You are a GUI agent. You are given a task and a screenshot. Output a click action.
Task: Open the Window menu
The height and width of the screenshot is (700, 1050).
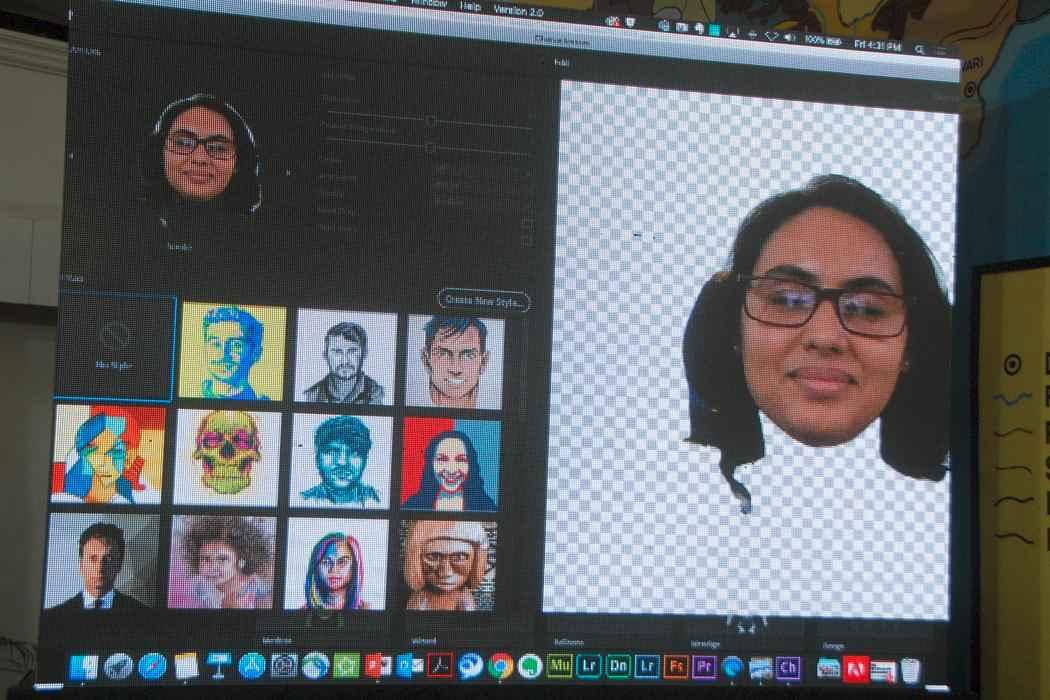[x=427, y=5]
